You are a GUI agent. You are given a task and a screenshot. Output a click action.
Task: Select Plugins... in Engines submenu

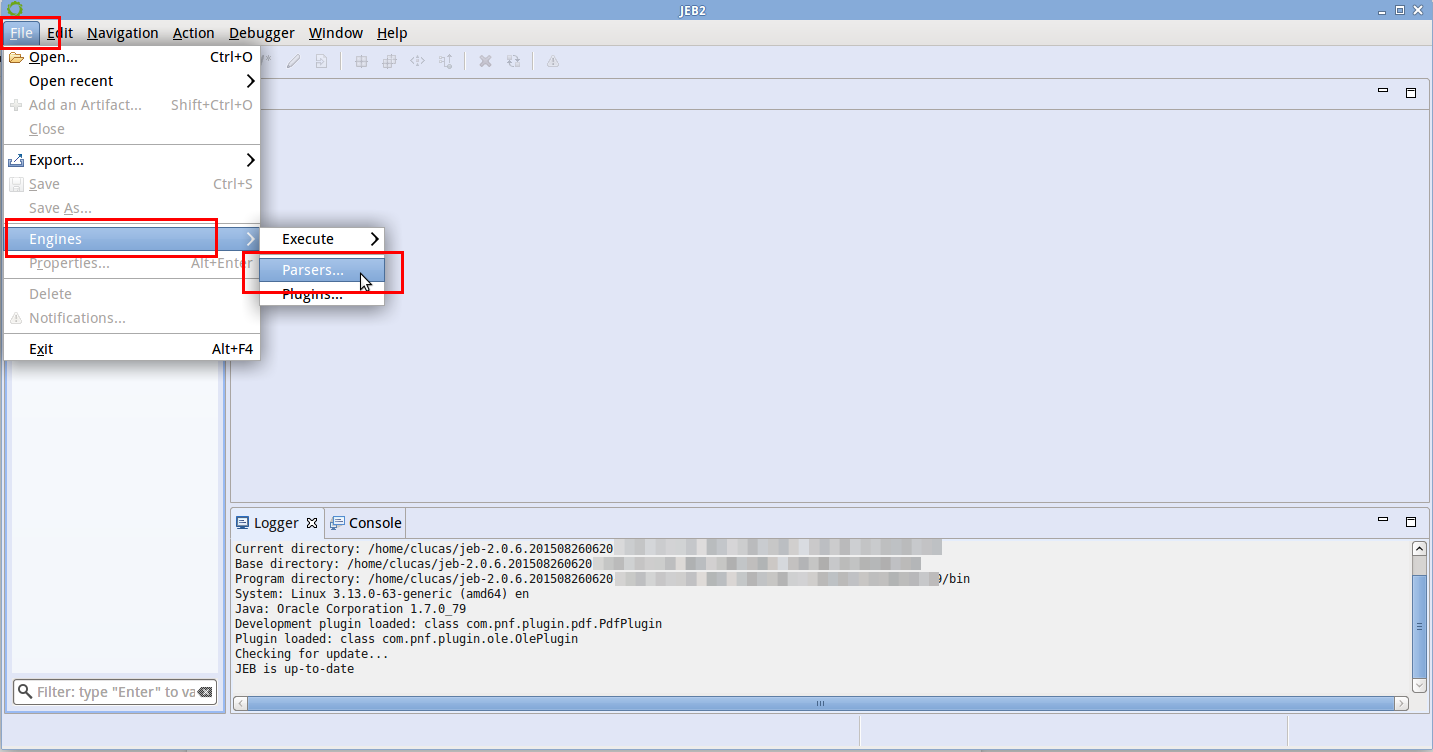[322, 294]
